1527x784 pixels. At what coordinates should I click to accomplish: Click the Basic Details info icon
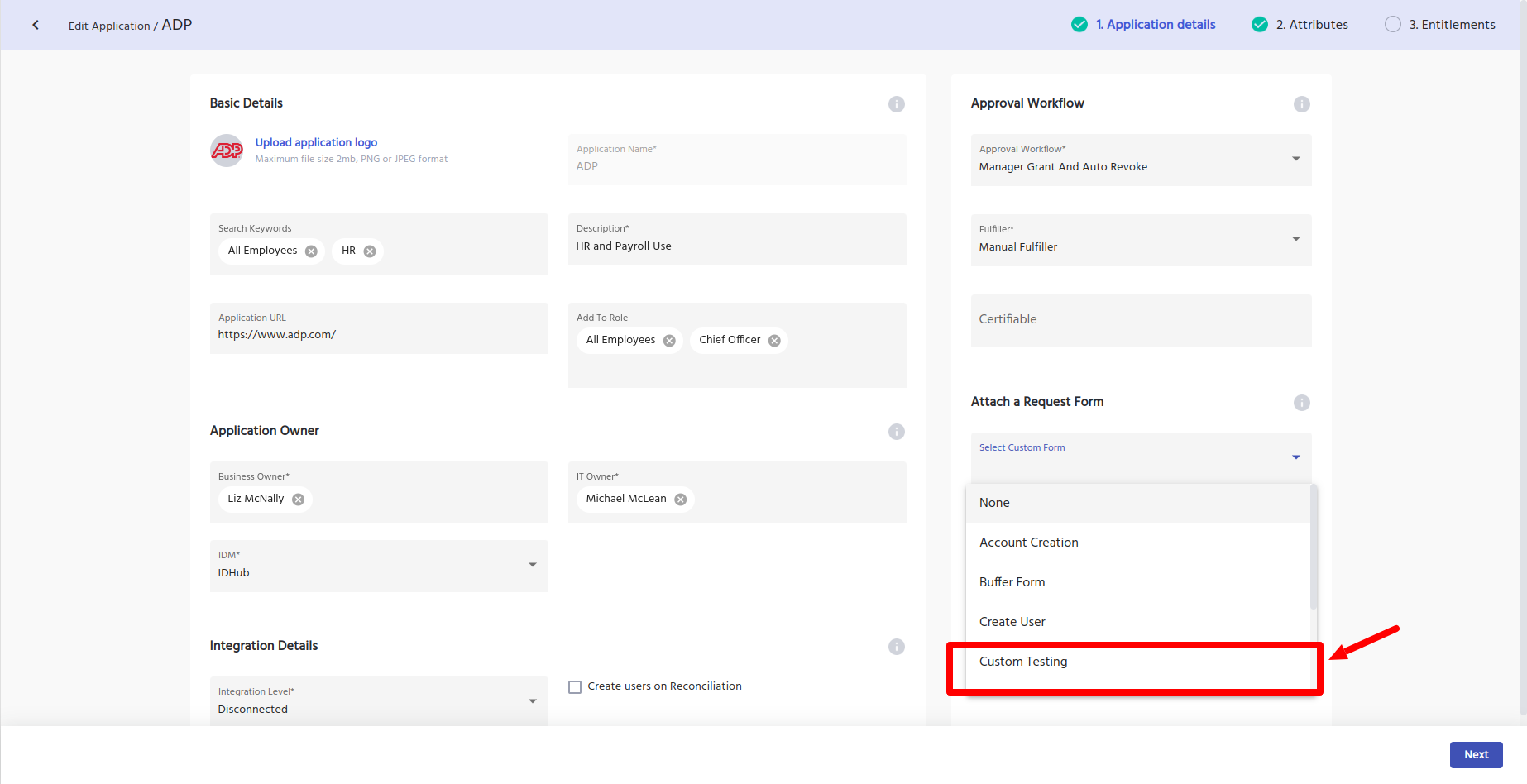click(x=896, y=104)
